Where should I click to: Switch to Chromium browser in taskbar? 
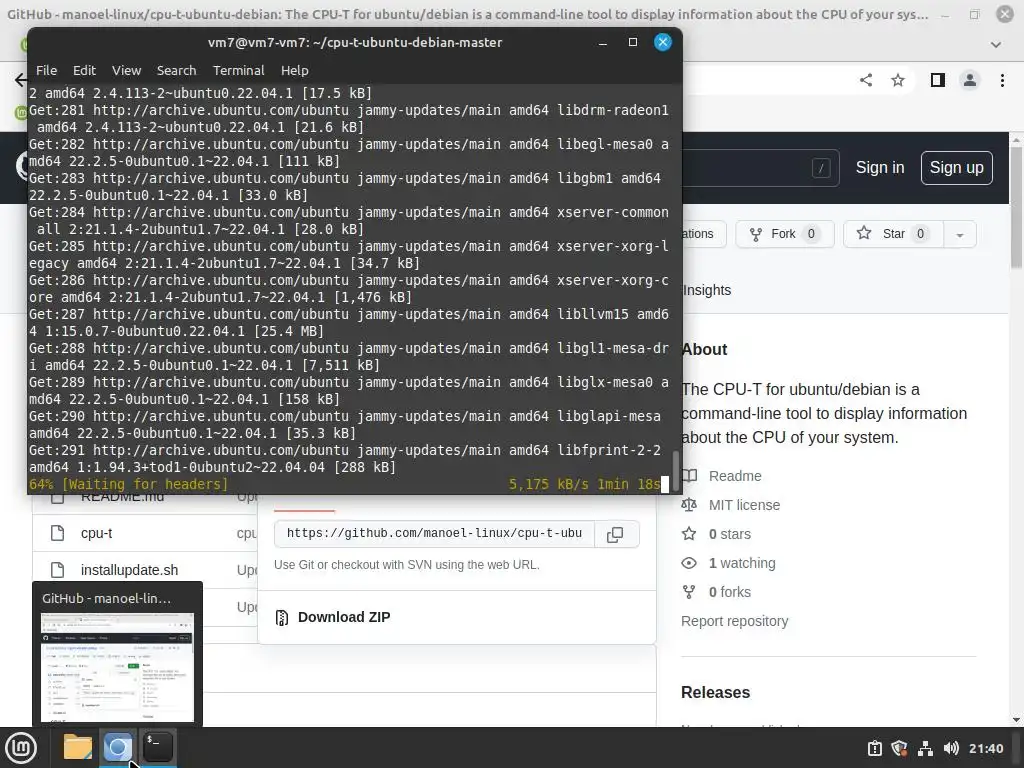118,747
